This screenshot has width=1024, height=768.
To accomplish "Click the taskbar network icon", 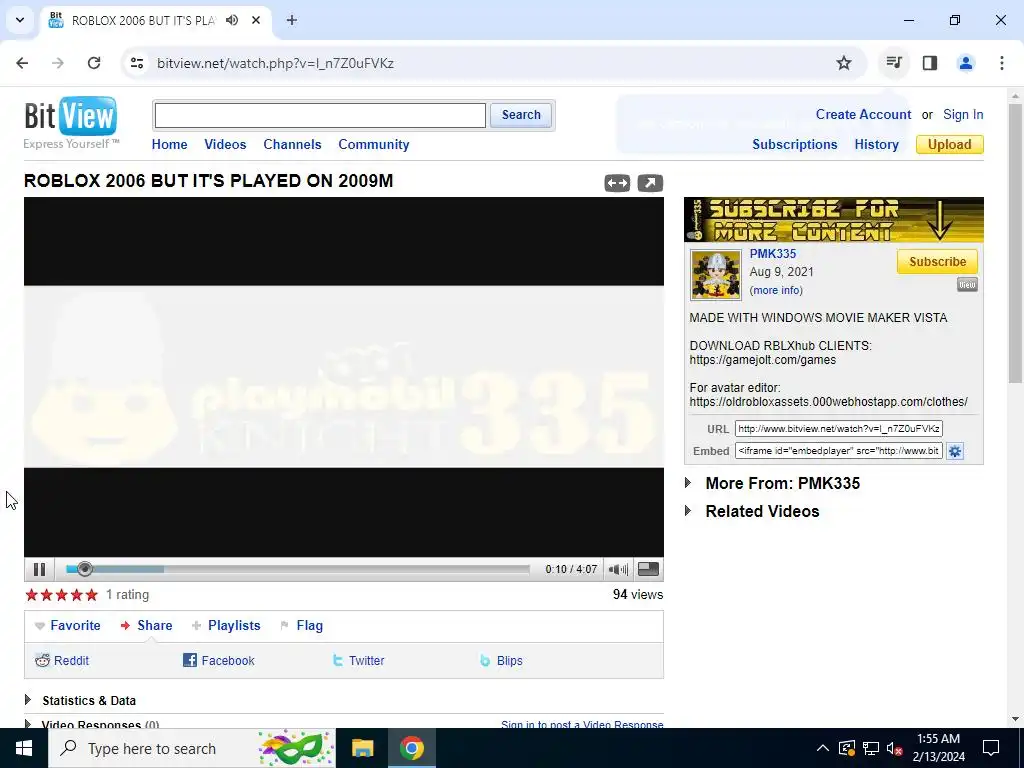I will click(871, 748).
